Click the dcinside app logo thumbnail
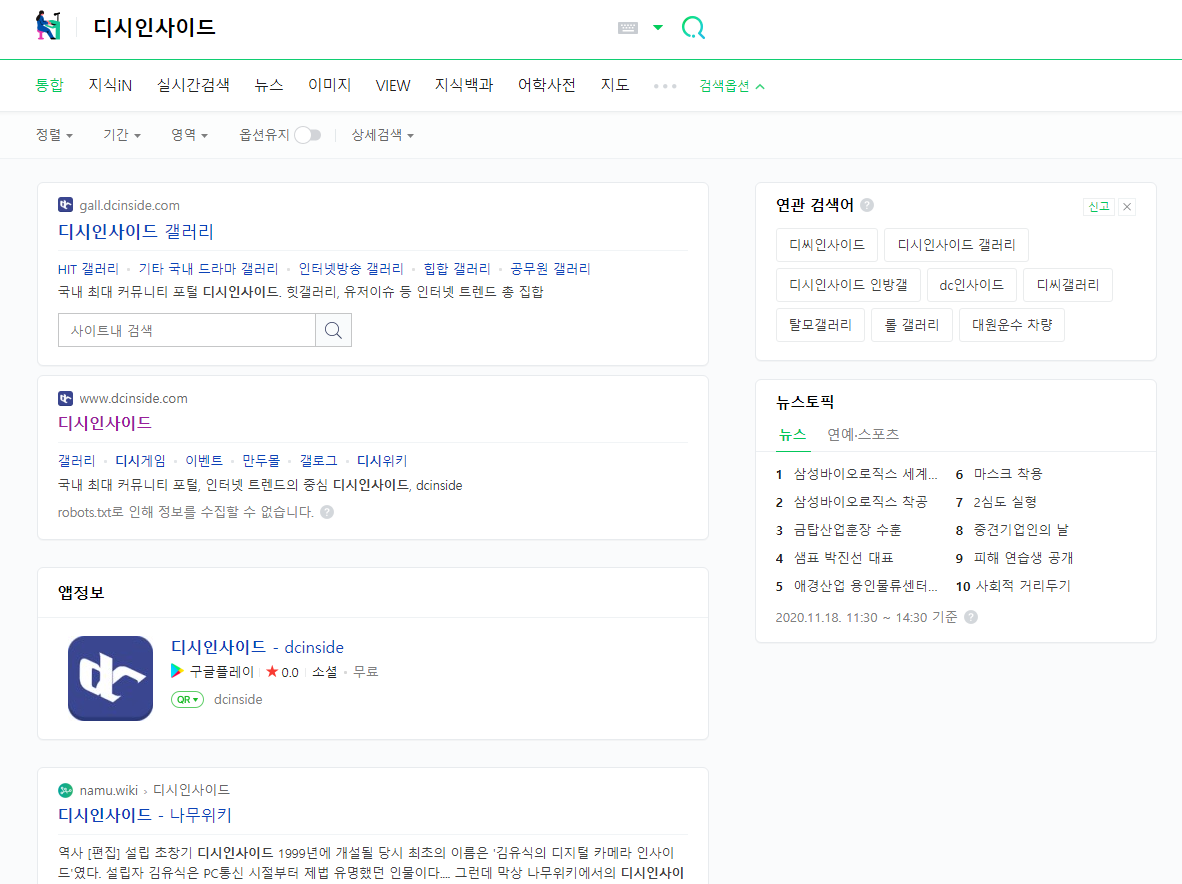The width and height of the screenshot is (1182, 884). [110, 678]
